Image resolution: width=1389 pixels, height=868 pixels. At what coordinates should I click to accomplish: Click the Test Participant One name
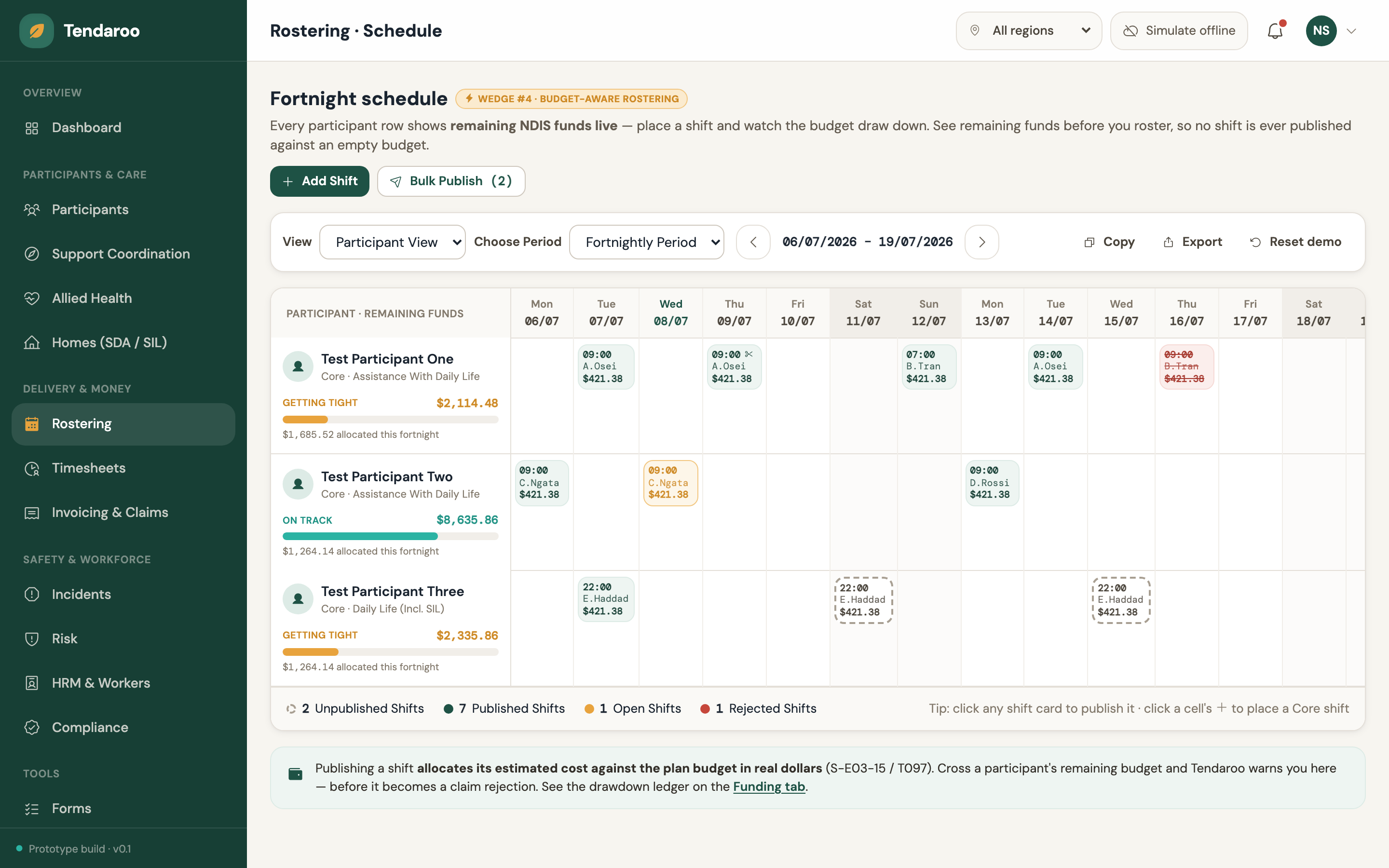pyautogui.click(x=387, y=359)
